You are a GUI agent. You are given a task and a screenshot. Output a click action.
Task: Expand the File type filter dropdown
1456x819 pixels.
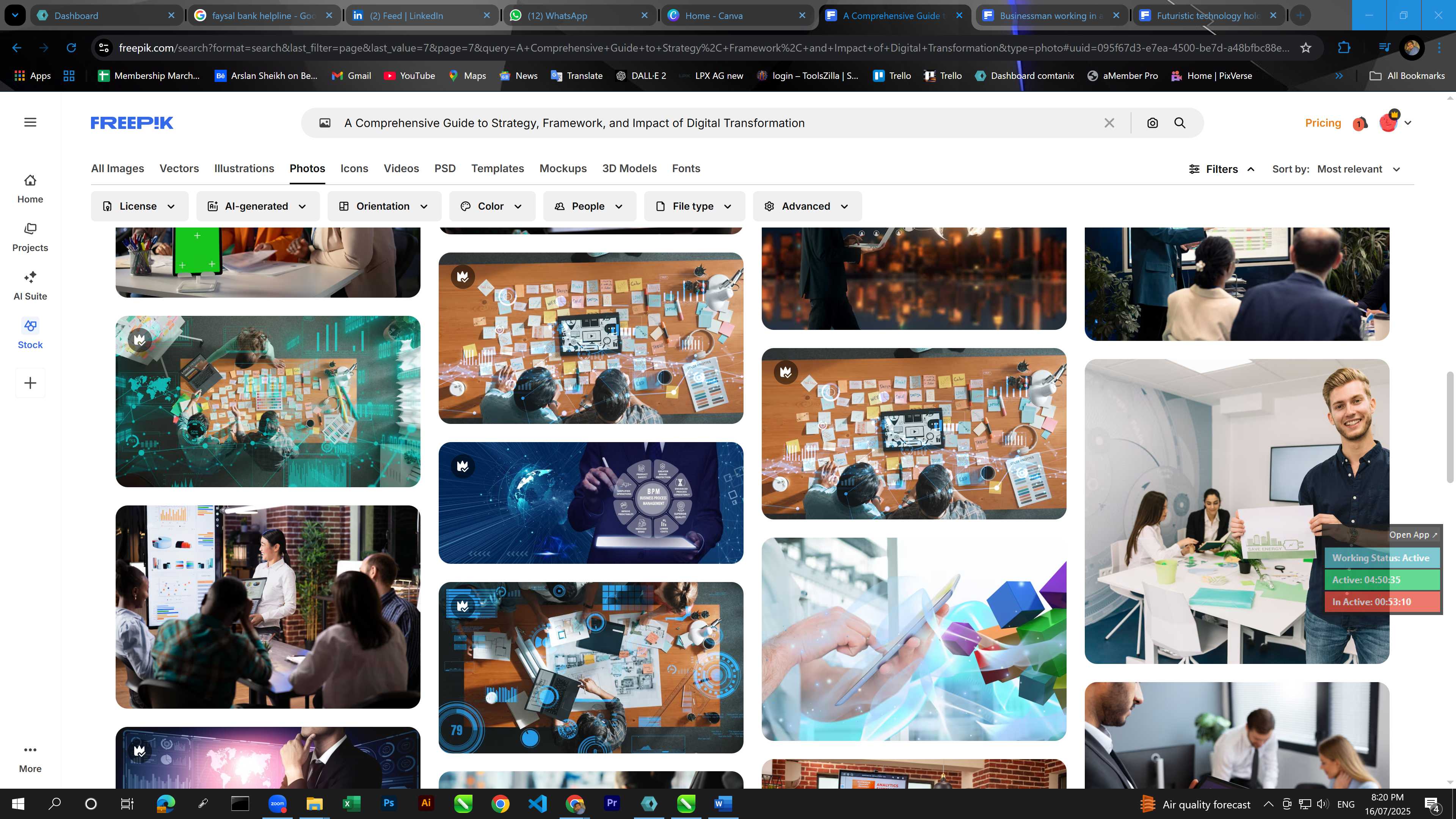pyautogui.click(x=695, y=206)
